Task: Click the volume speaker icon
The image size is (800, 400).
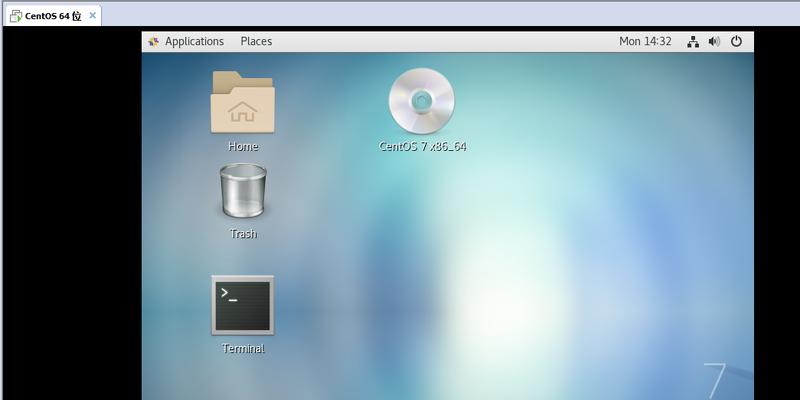Action: point(714,42)
